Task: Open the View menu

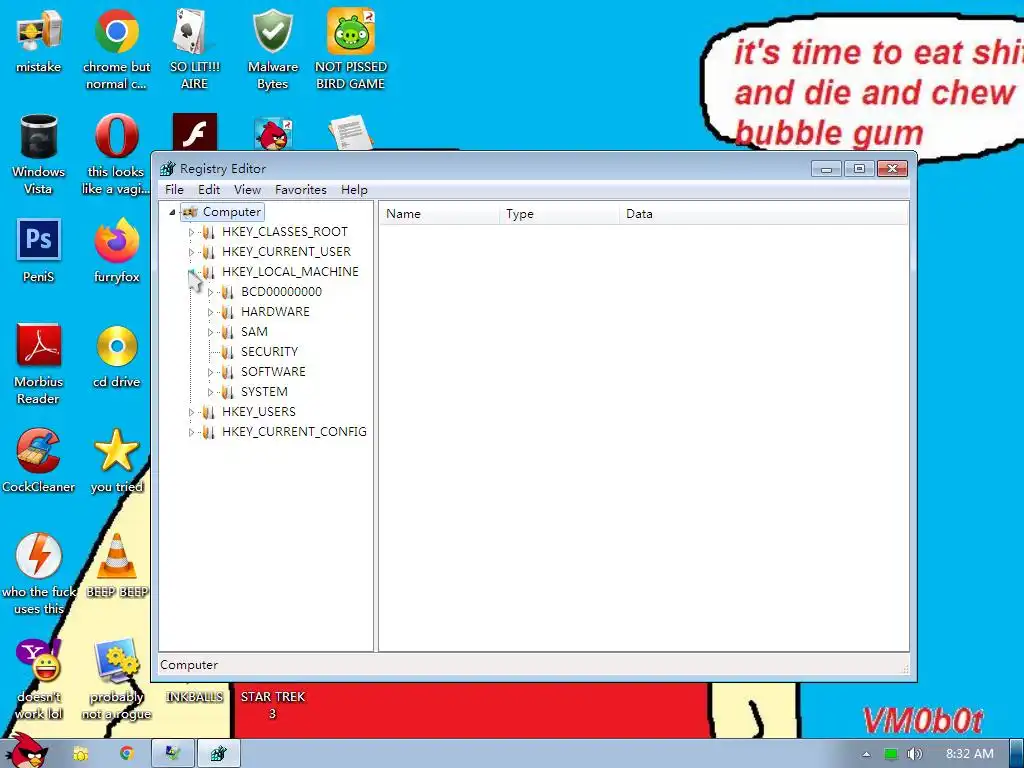Action: 248,189
